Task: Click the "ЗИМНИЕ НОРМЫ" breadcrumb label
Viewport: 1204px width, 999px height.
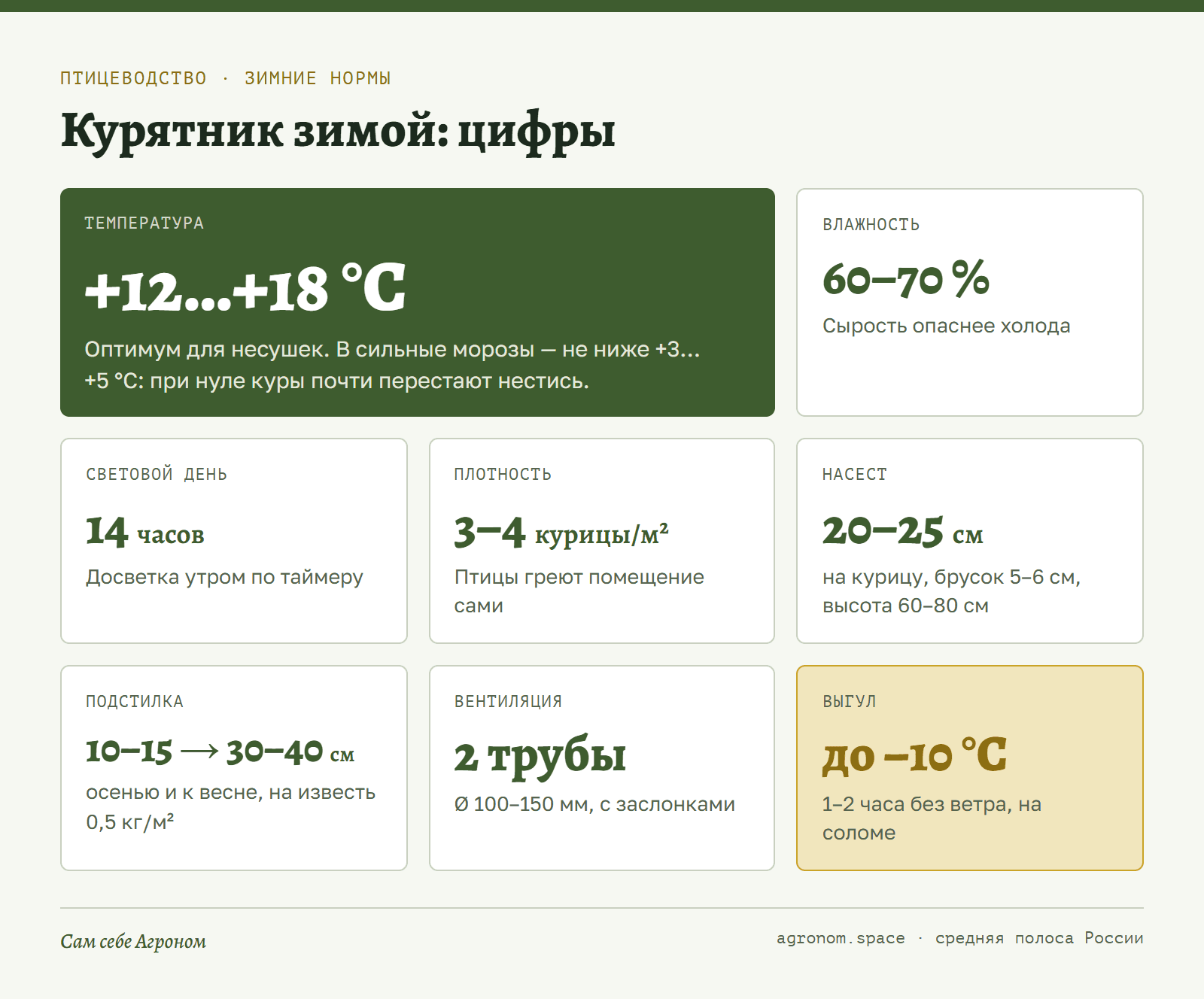Action: tap(318, 78)
